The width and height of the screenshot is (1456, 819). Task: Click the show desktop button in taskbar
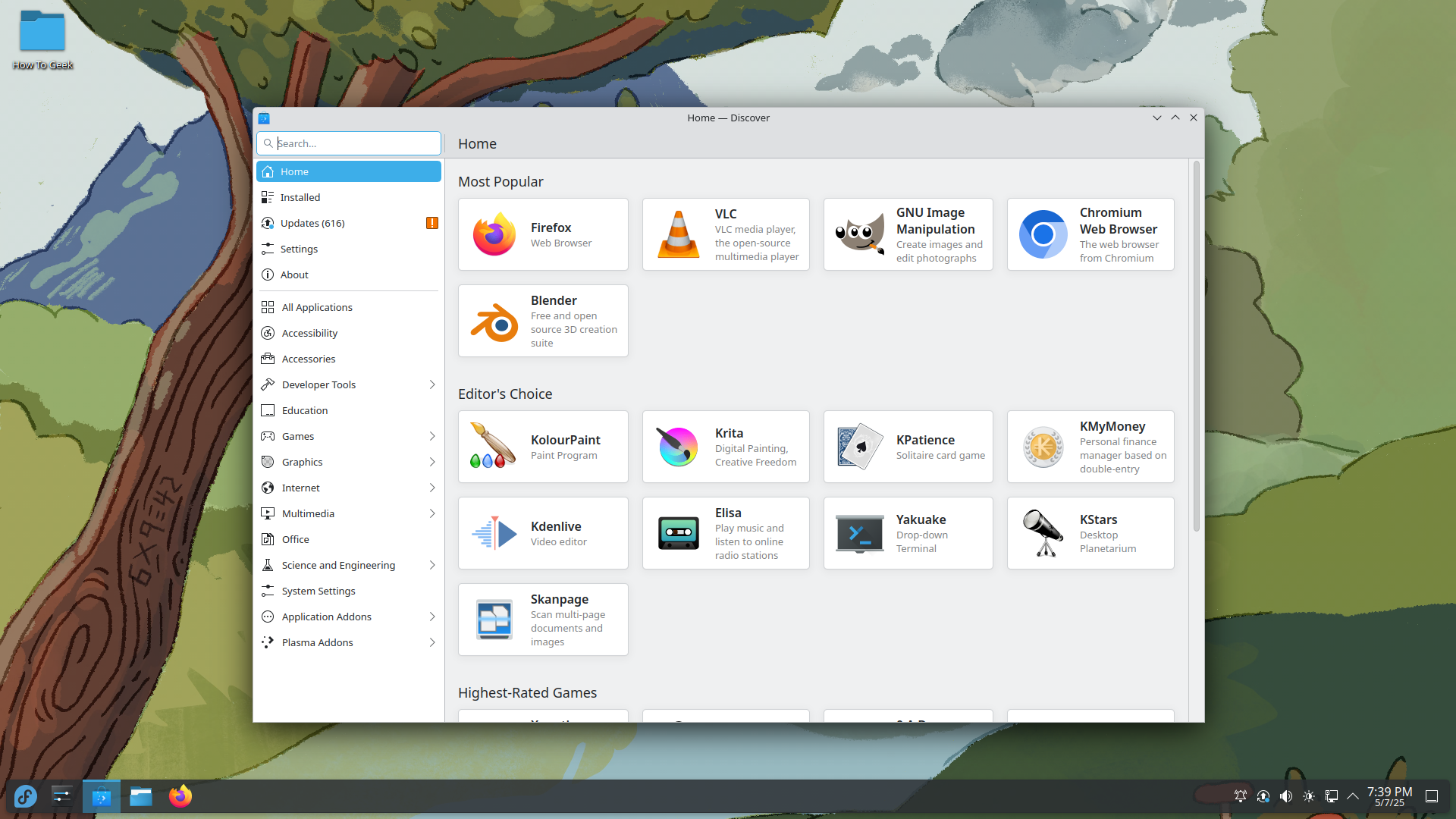click(1432, 796)
